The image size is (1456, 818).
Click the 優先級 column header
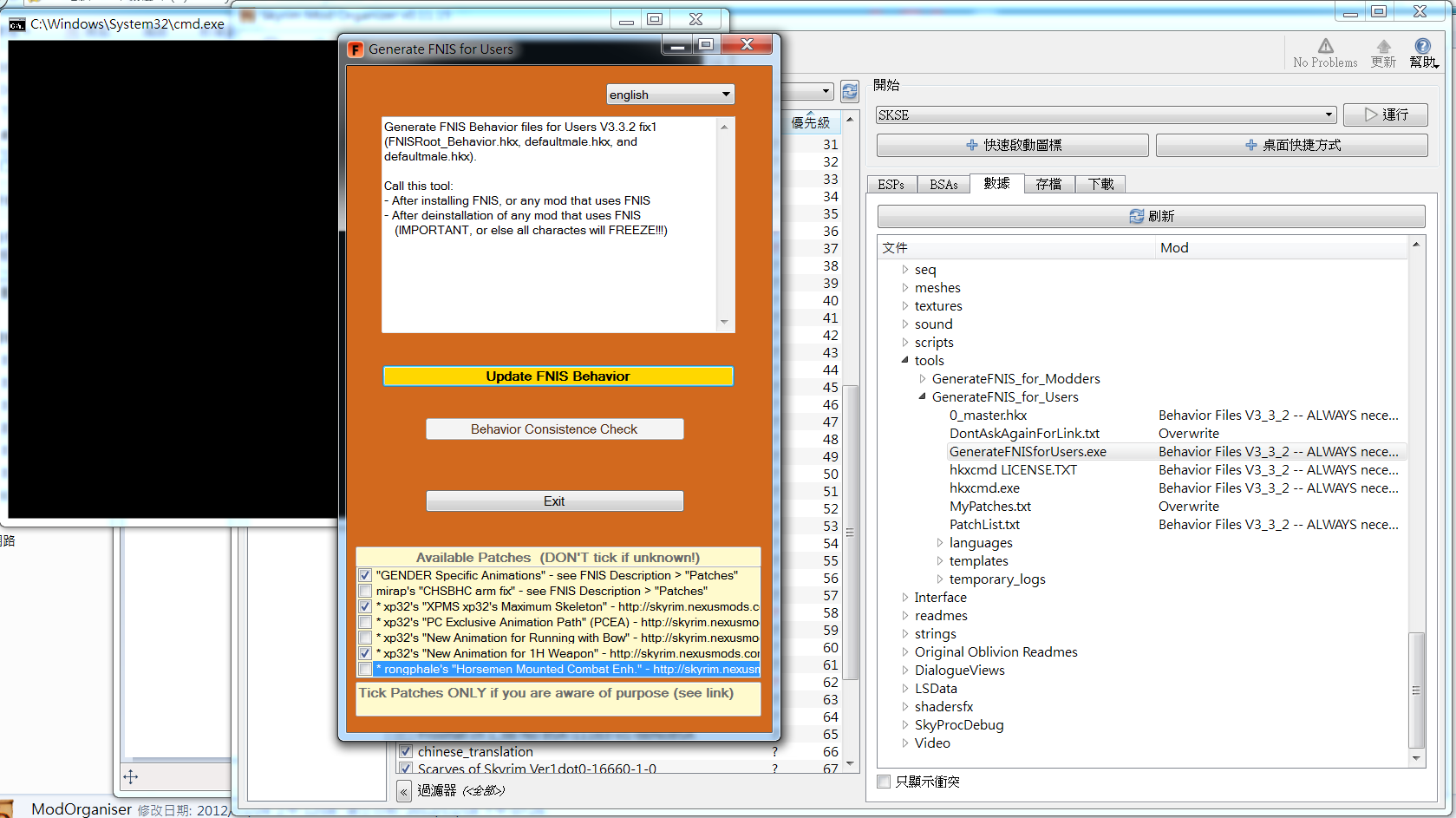811,122
